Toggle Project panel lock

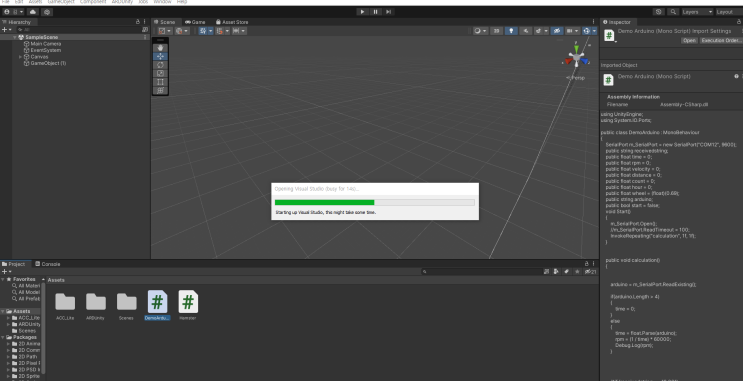pos(587,264)
